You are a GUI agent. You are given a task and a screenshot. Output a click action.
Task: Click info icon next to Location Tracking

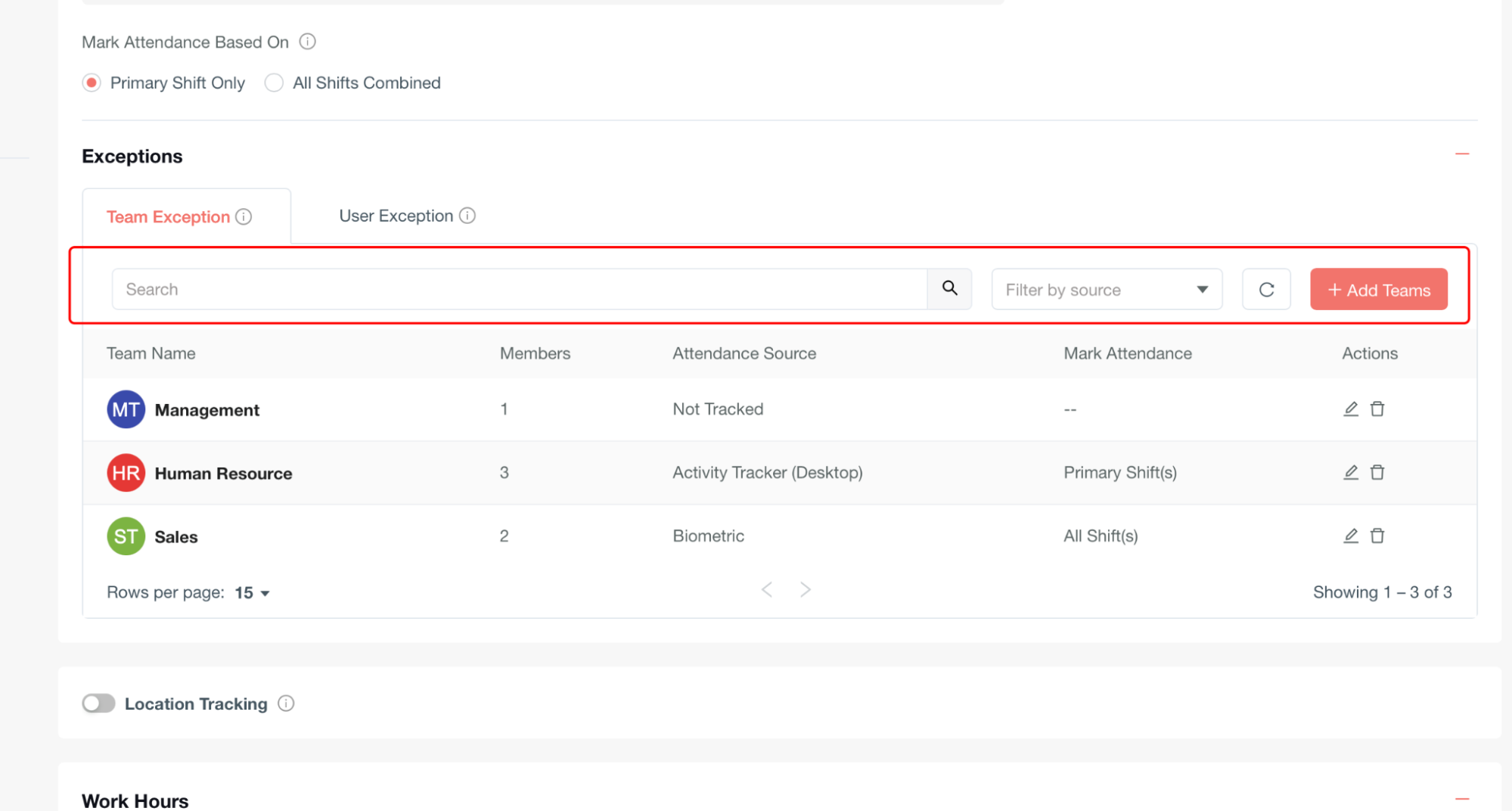pos(286,704)
